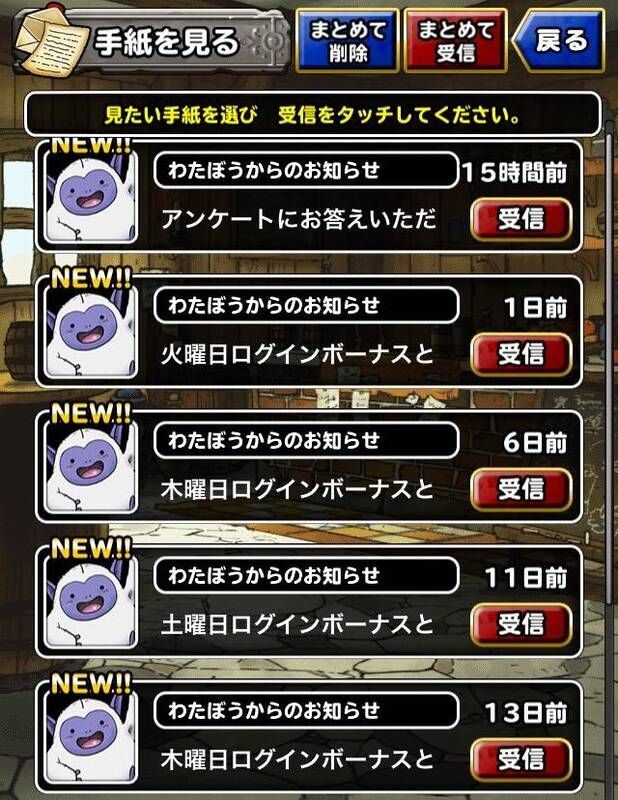The height and width of the screenshot is (800, 618).
Task: Tap the letter scroll icon beside 手紙を見る
Action: tap(51, 43)
